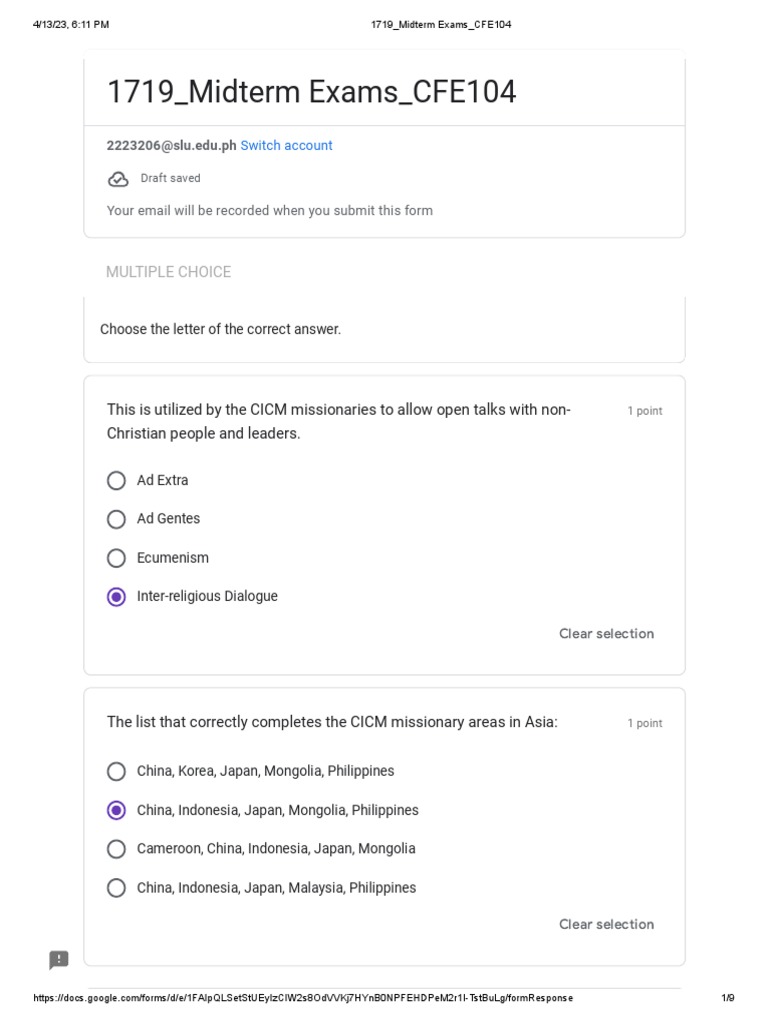Click the 2223206@slu.edu.ph email address

point(171,146)
